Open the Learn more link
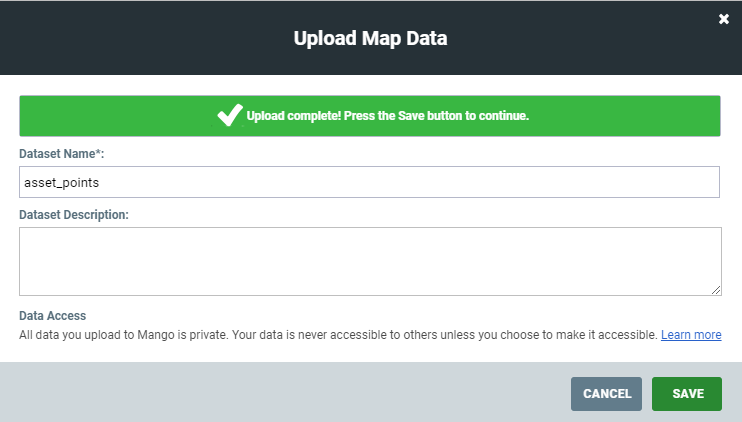The width and height of the screenshot is (742, 422). point(691,335)
